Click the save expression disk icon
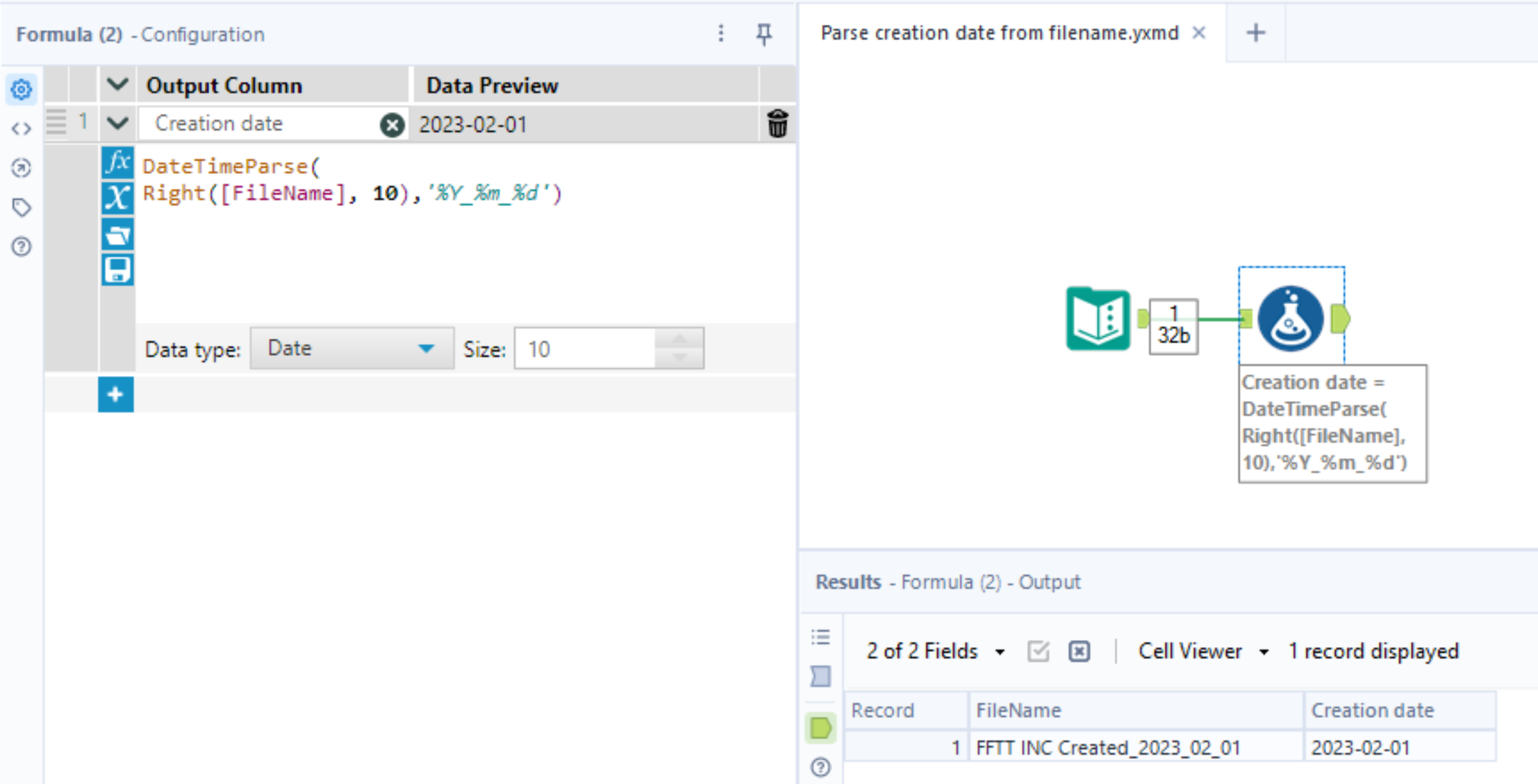Screen dimensions: 1538x784 117,270
